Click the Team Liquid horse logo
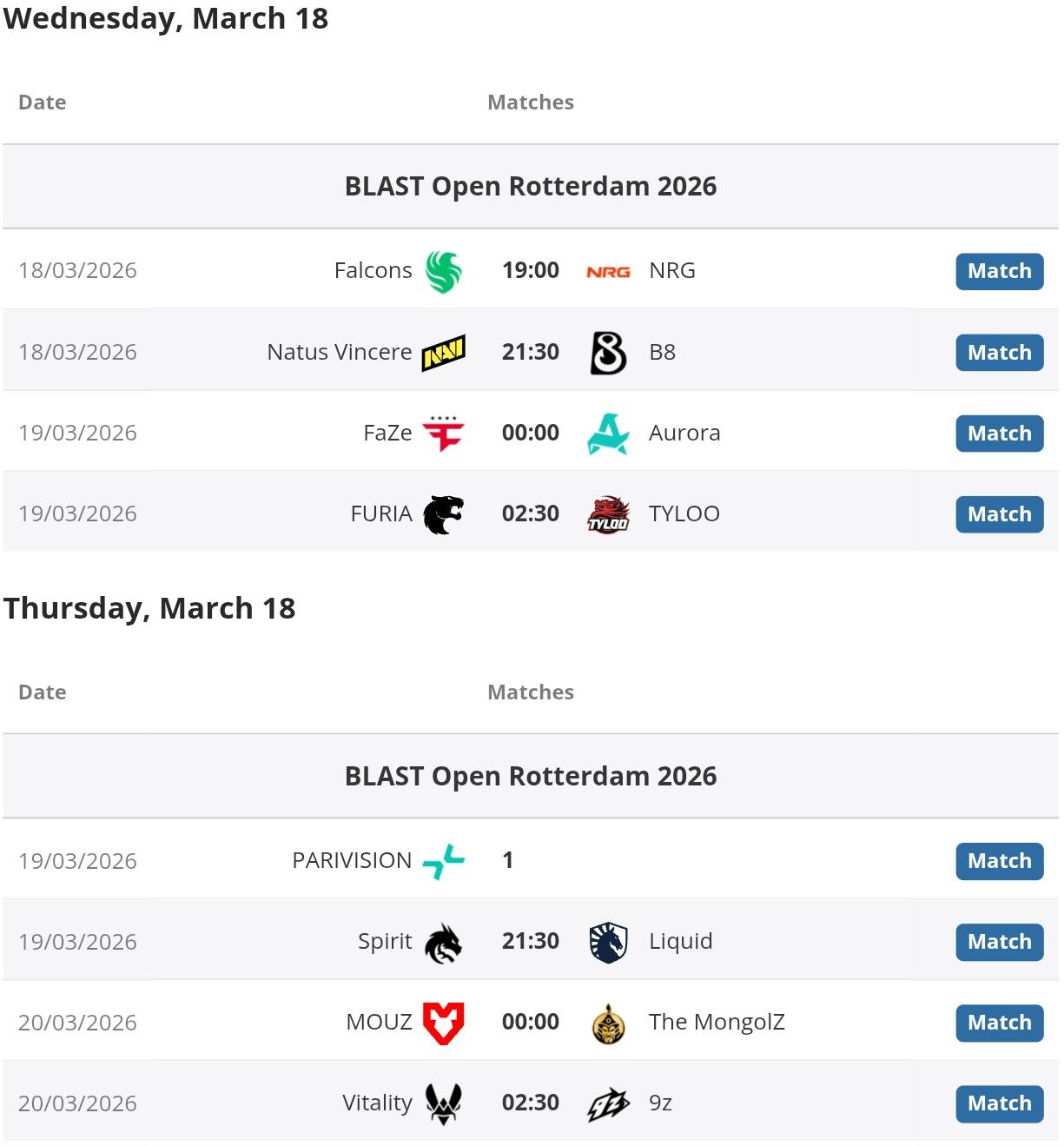 (608, 942)
